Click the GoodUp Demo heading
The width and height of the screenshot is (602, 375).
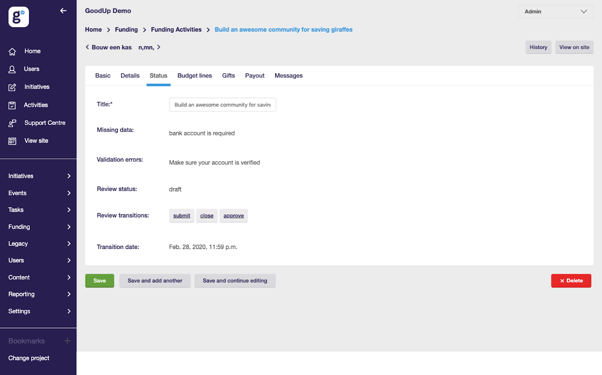[108, 11]
